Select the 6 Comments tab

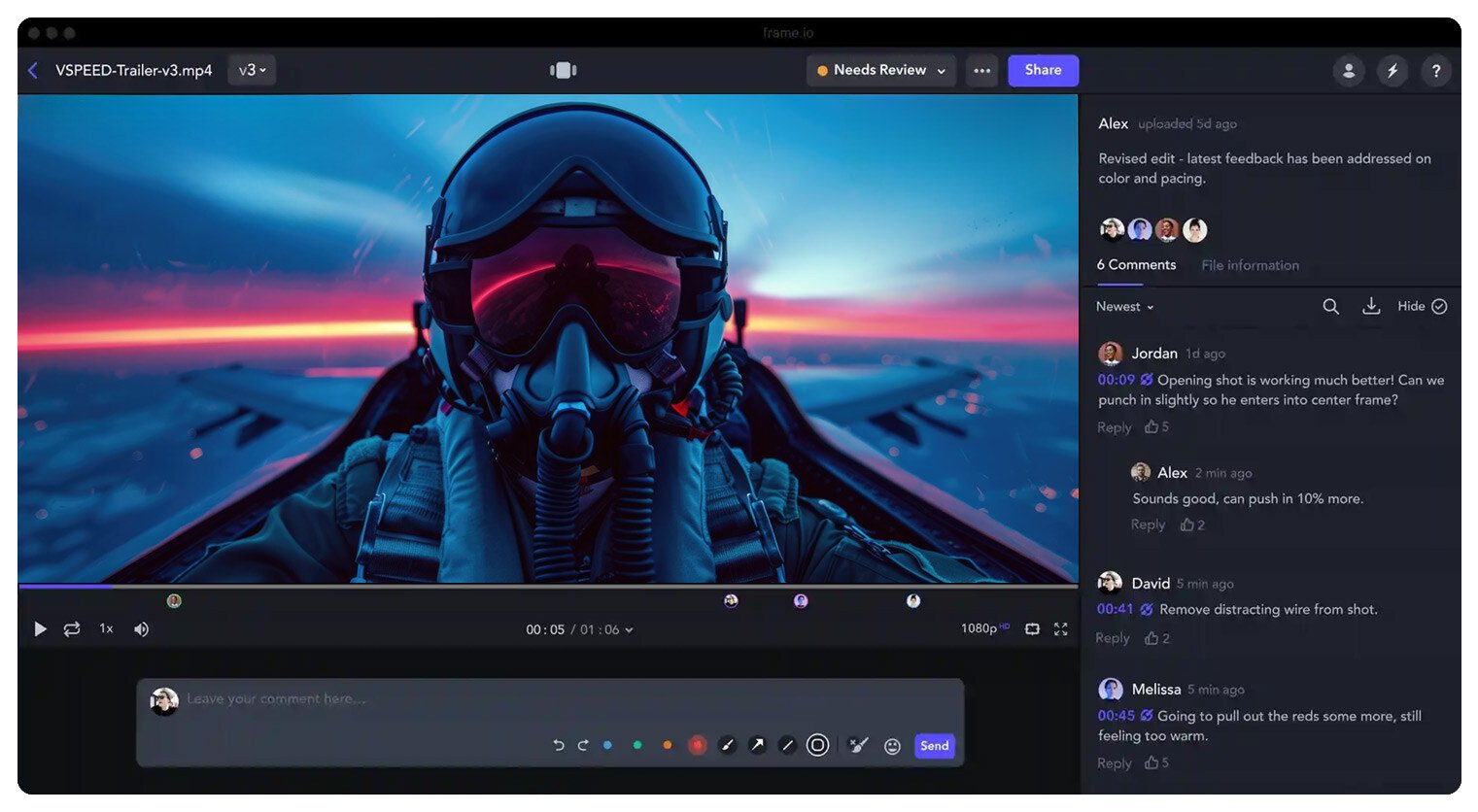pyautogui.click(x=1136, y=265)
